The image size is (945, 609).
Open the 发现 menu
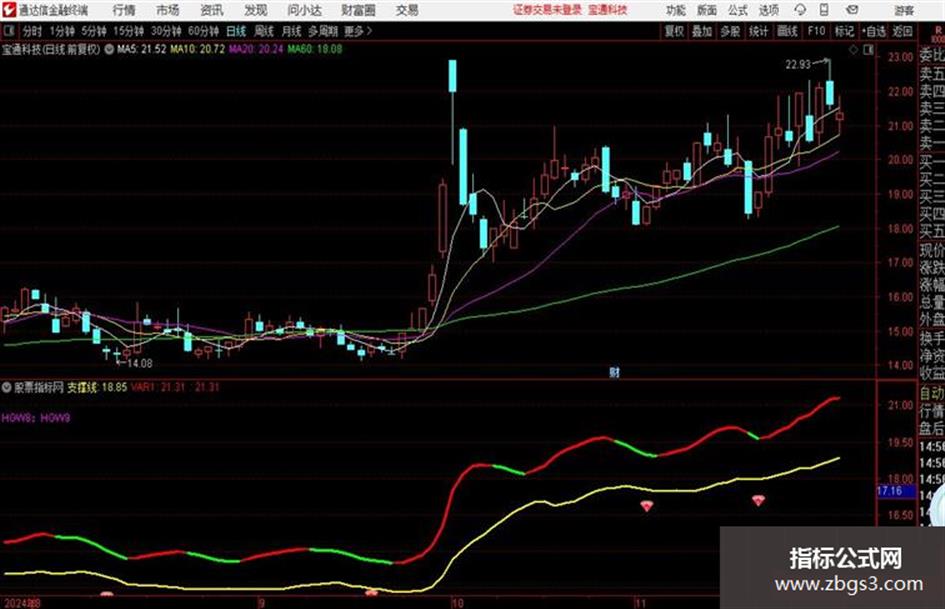[256, 10]
